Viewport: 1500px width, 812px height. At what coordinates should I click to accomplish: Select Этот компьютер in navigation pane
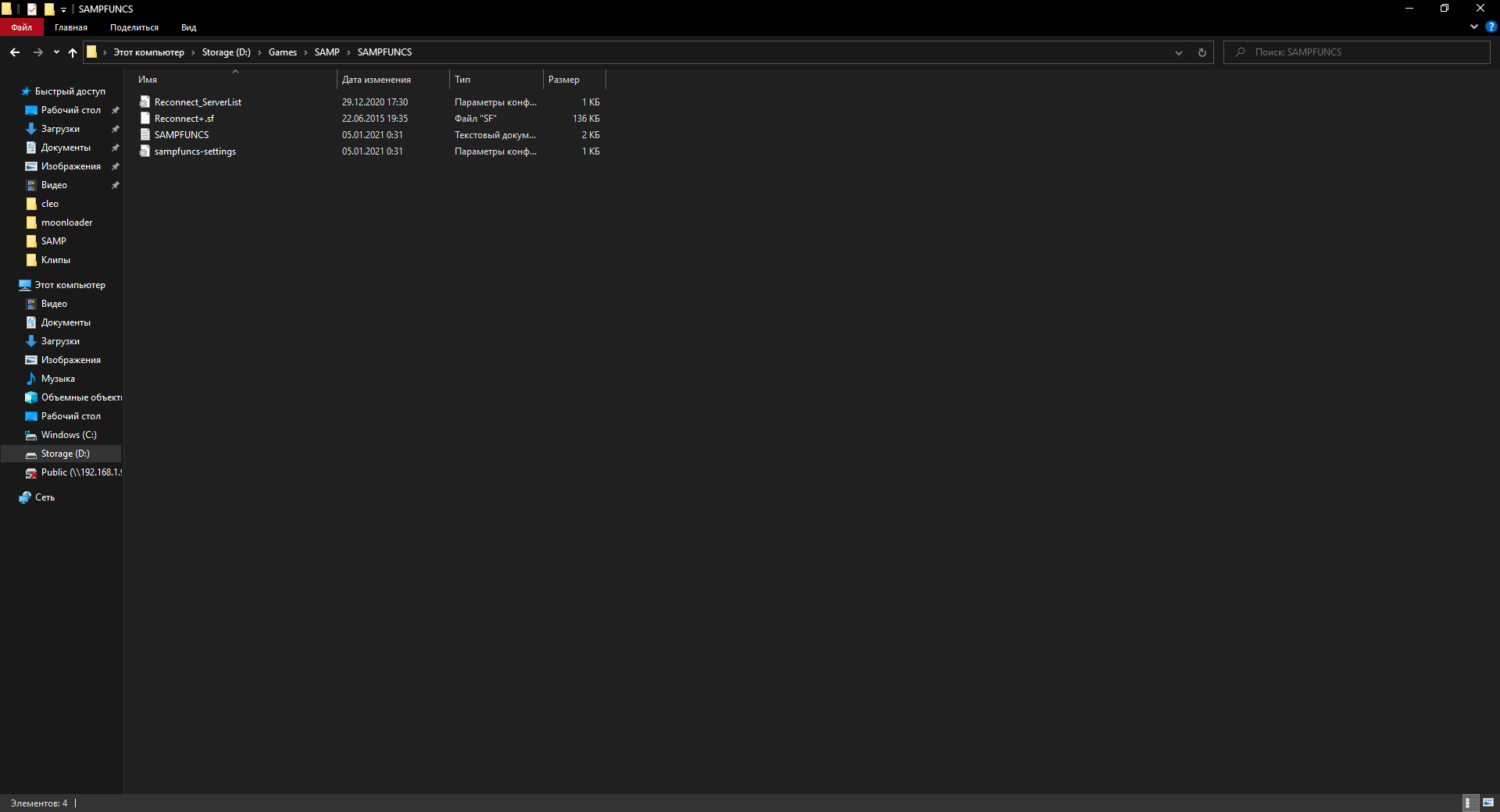tap(70, 285)
